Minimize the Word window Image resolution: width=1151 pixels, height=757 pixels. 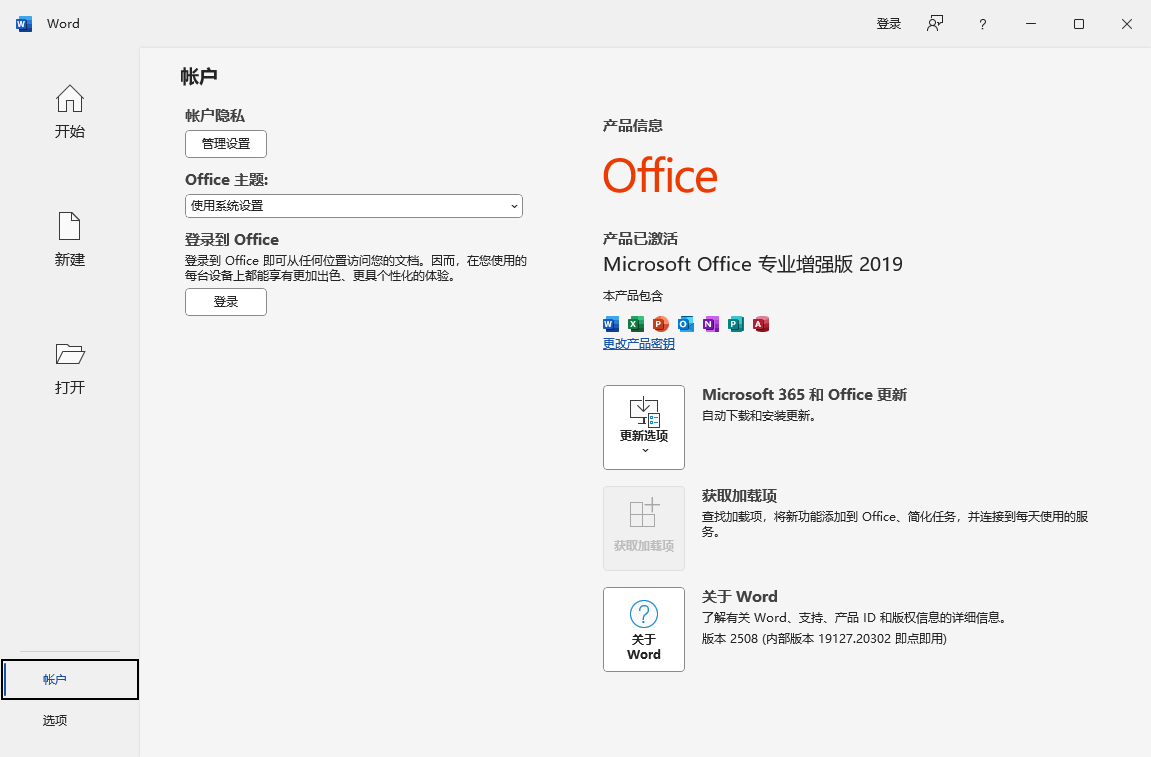tap(1031, 23)
